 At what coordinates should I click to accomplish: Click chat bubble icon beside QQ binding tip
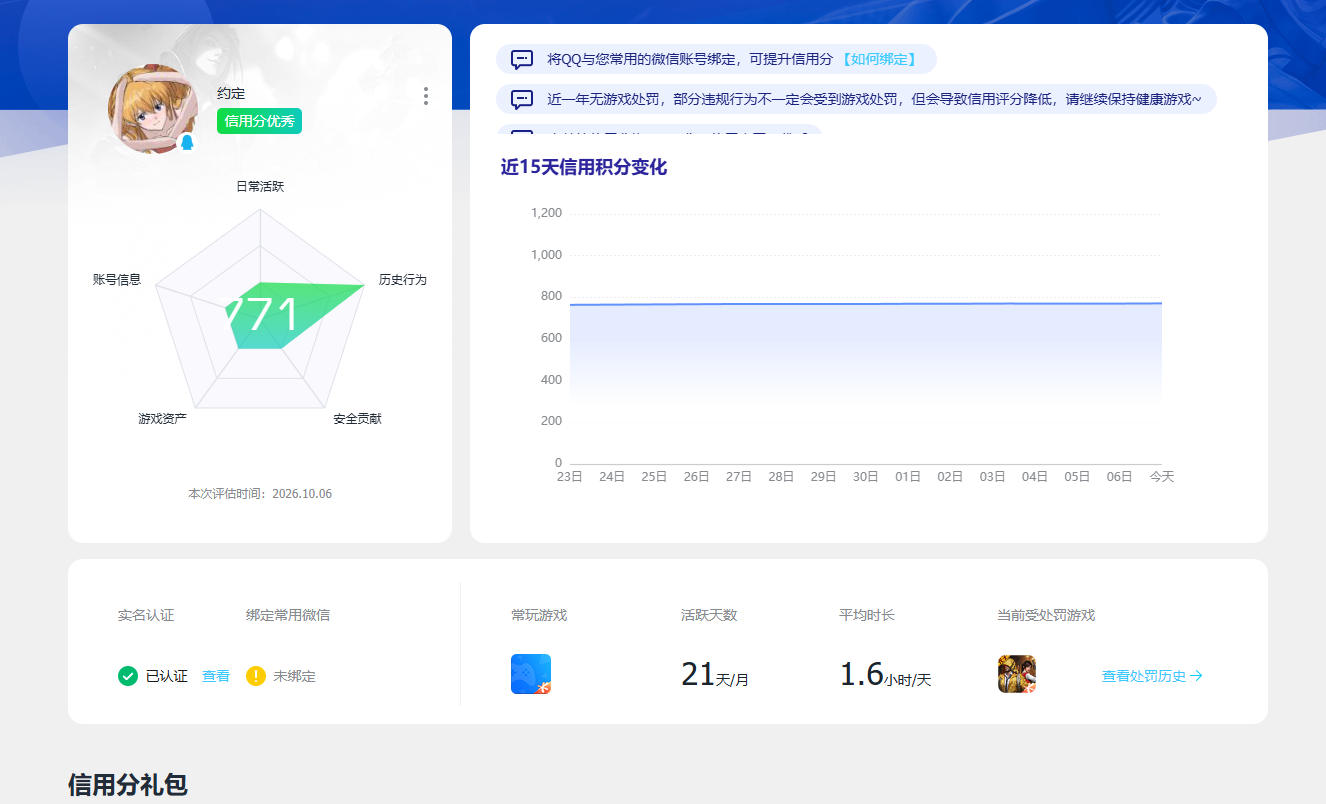(x=522, y=59)
